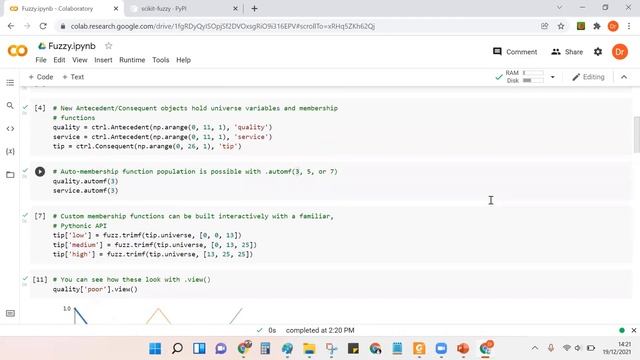Star the Fuzzy.ipynb notebook
Screen dimensions: 640x360
click(x=108, y=46)
